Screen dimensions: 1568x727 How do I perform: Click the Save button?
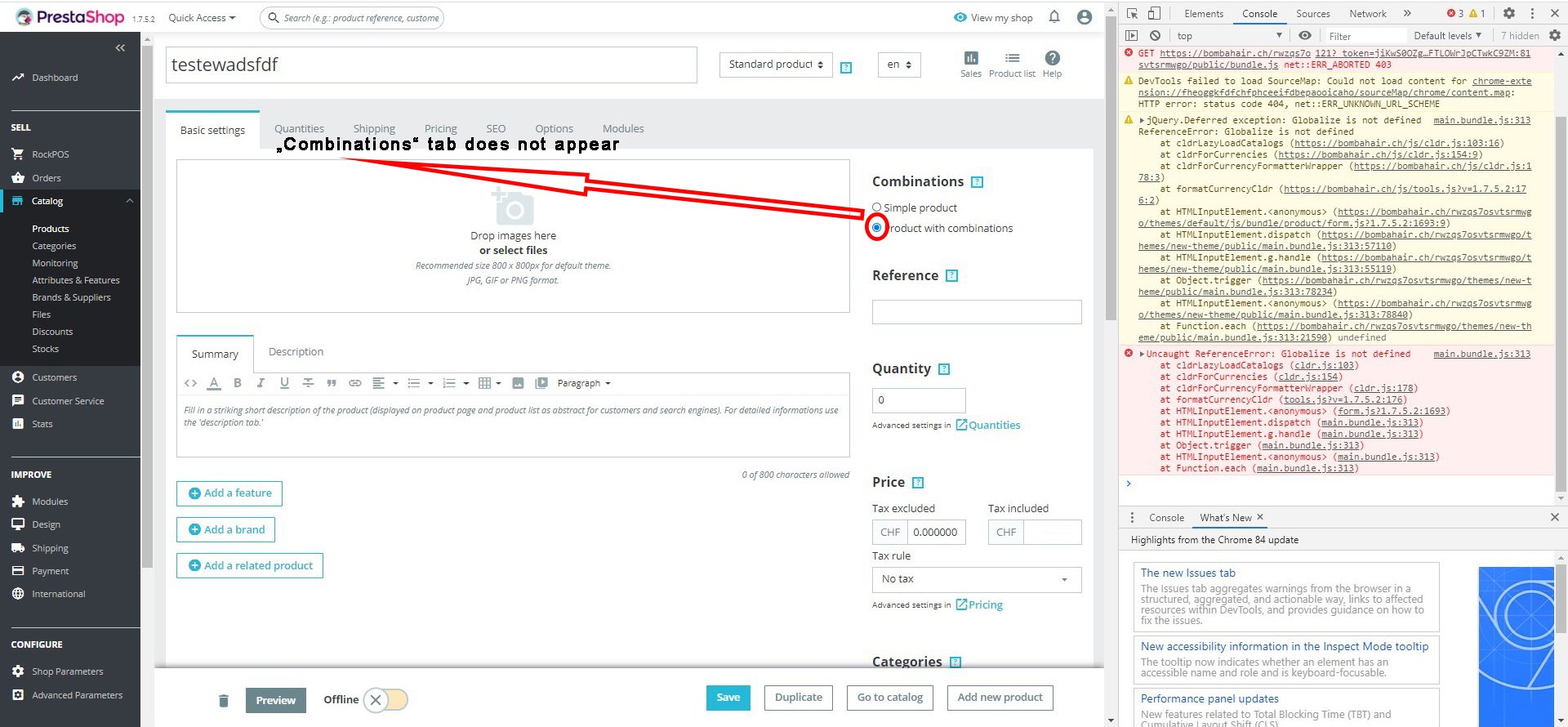(x=728, y=698)
